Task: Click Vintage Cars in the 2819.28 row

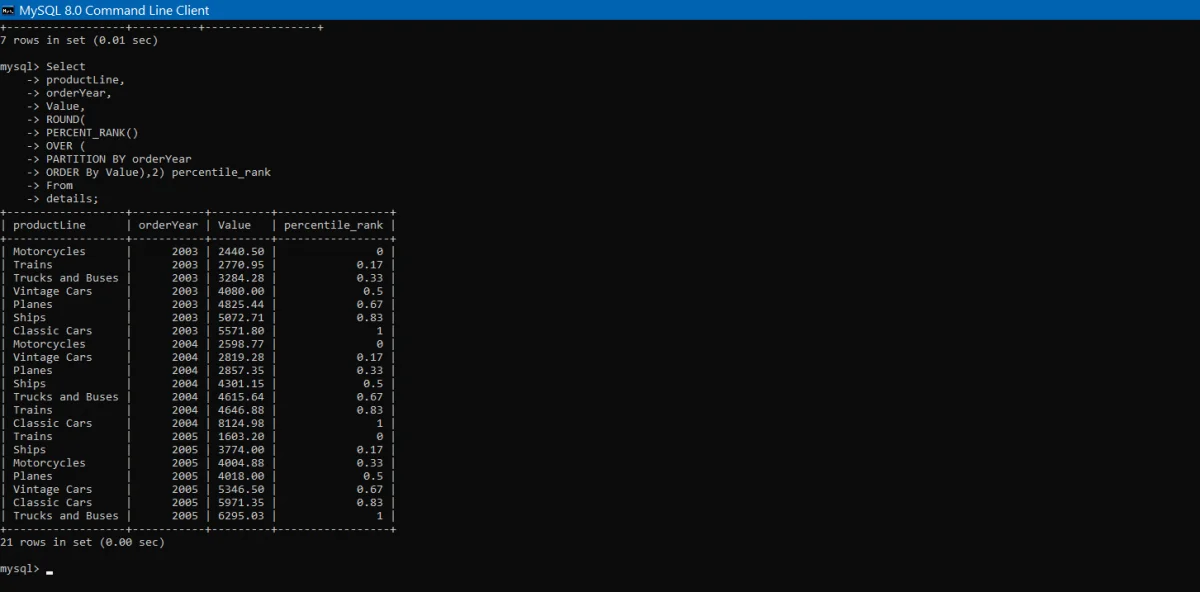Action: point(52,357)
